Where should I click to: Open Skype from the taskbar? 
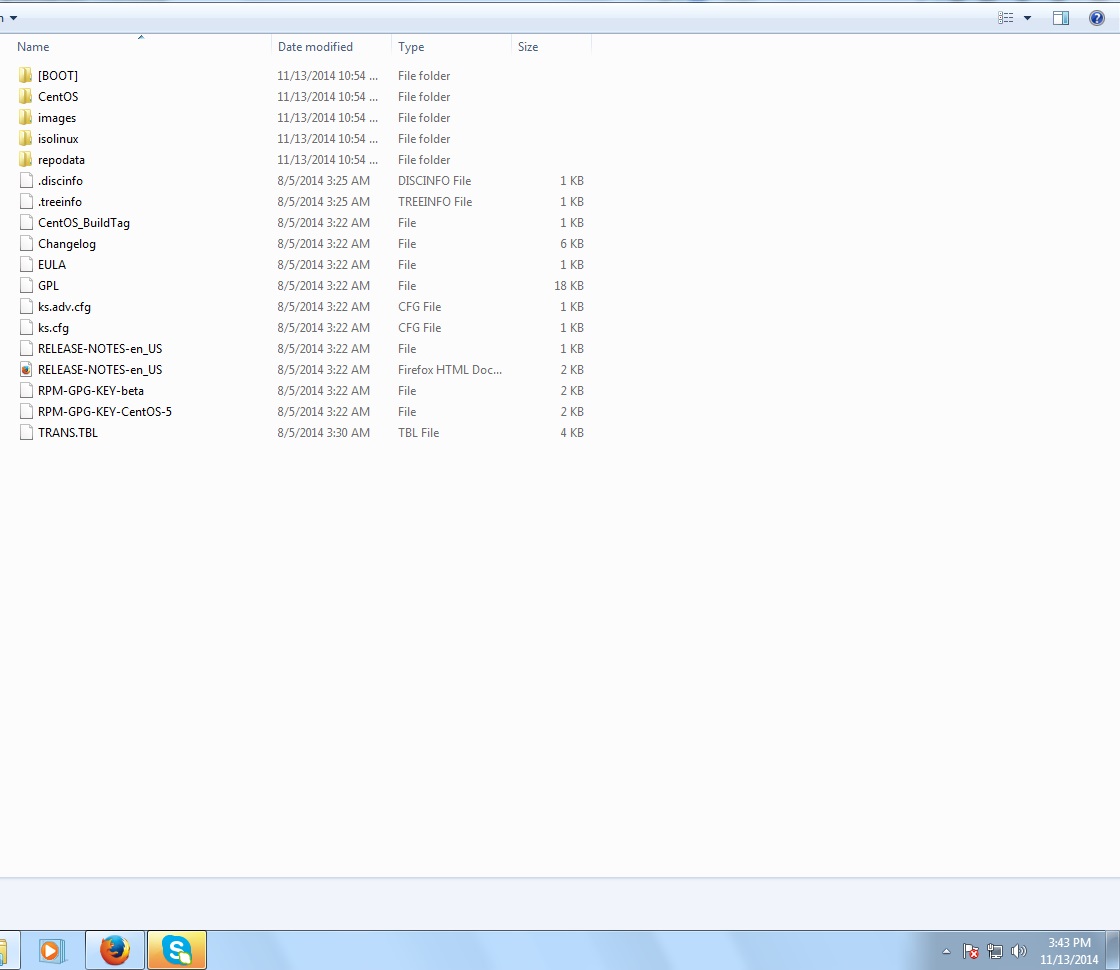pyautogui.click(x=176, y=950)
